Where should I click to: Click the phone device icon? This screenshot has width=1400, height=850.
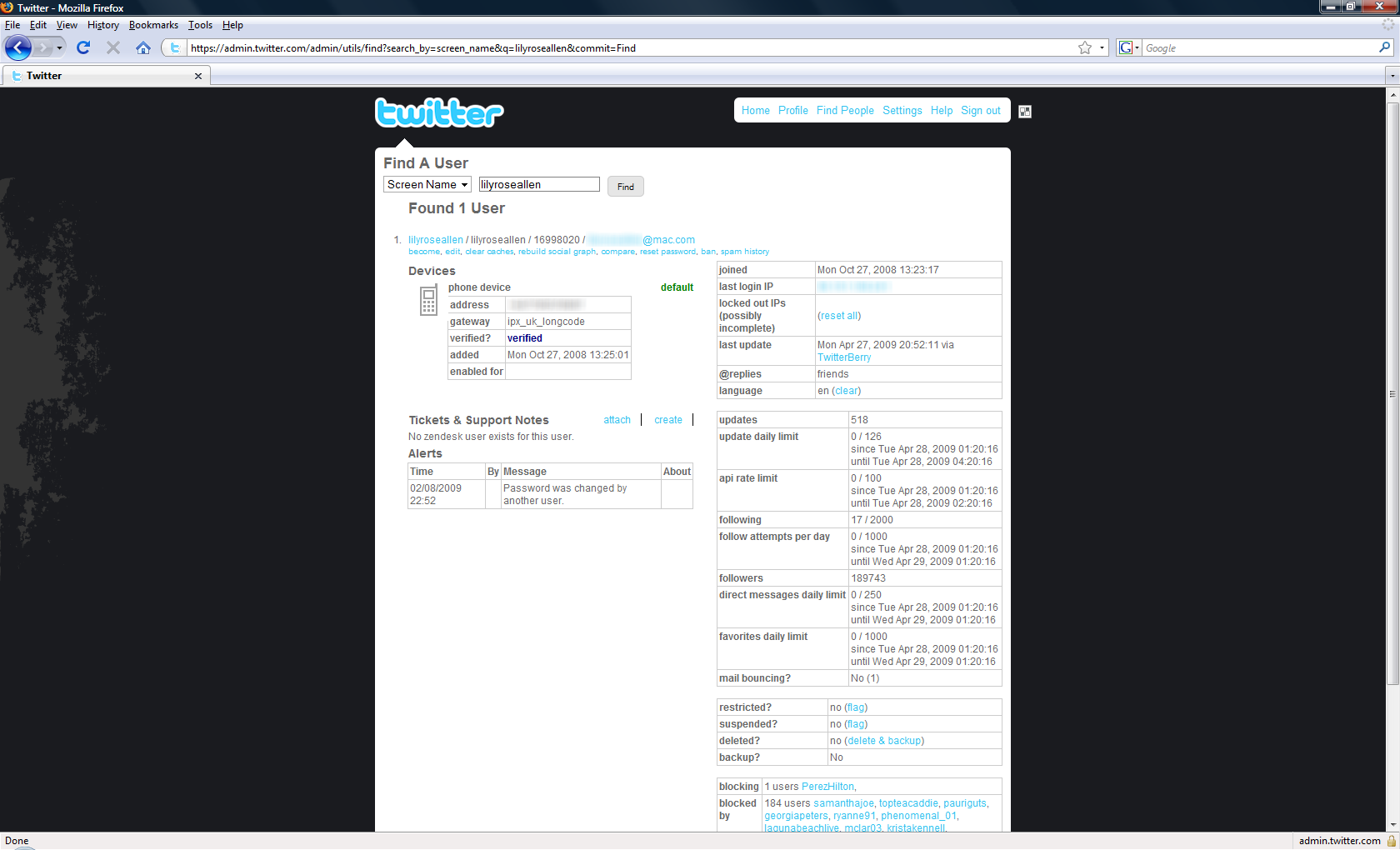pyautogui.click(x=428, y=300)
